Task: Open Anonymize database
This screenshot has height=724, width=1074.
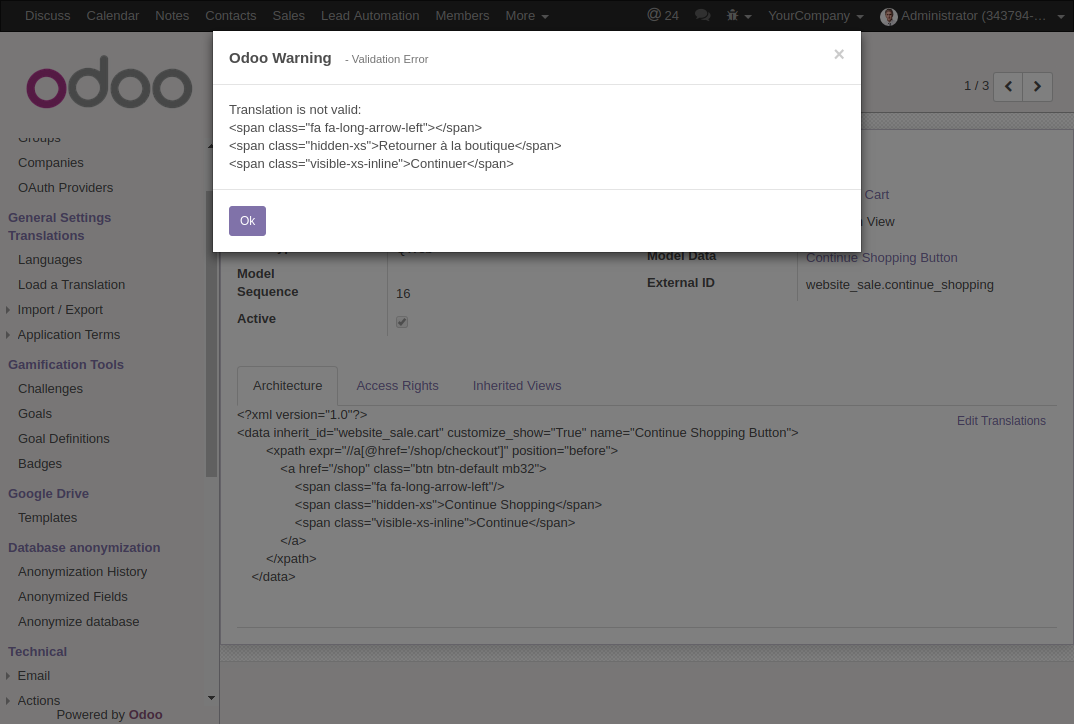Action: pos(79,621)
